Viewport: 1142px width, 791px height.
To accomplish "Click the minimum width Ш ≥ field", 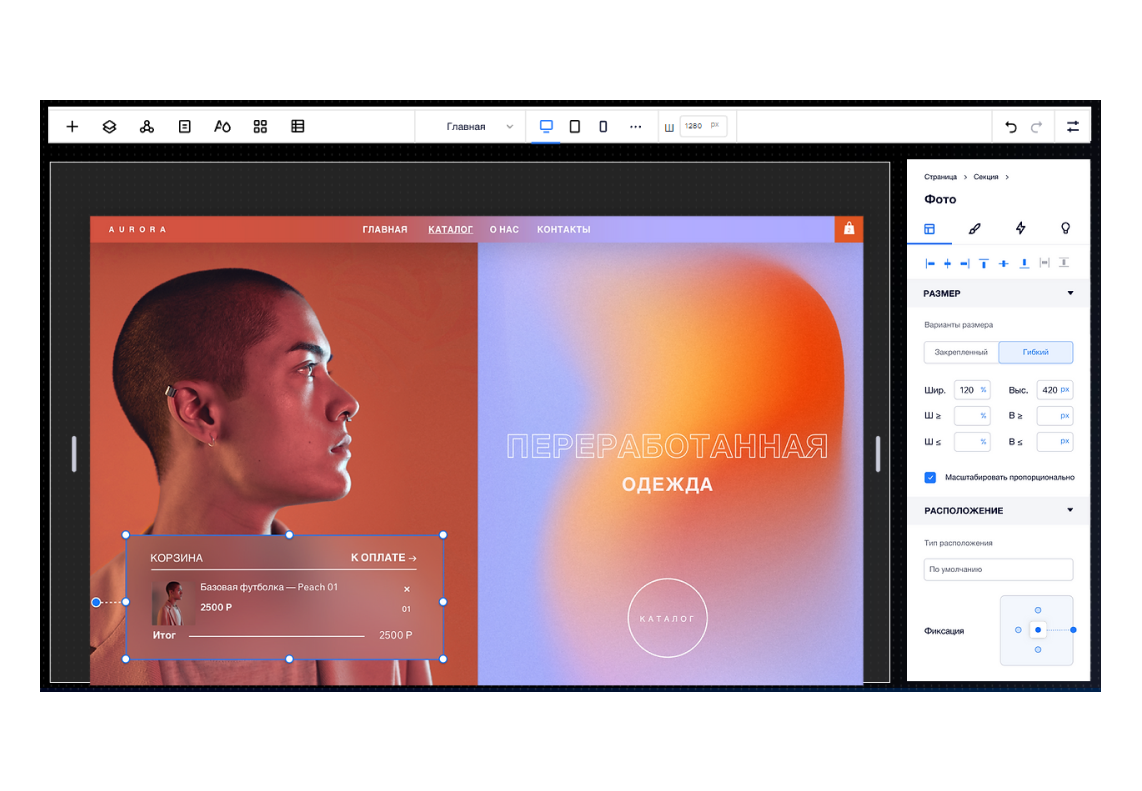I will [972, 416].
